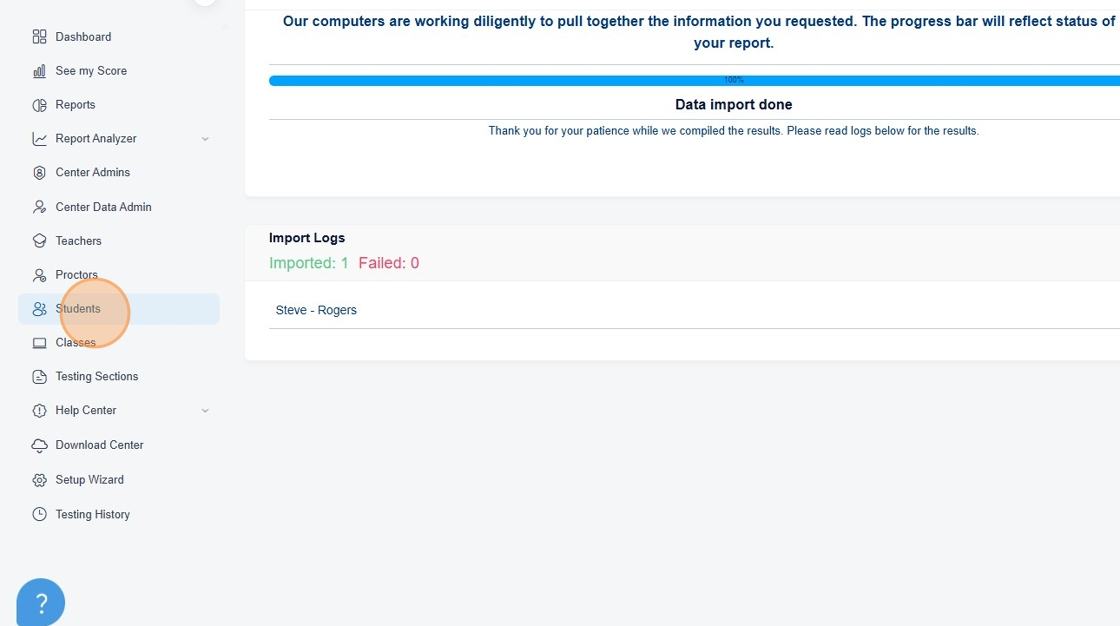Screen dimensions: 1120x626
Task: Click the Classes laptop icon
Action: click(39, 343)
